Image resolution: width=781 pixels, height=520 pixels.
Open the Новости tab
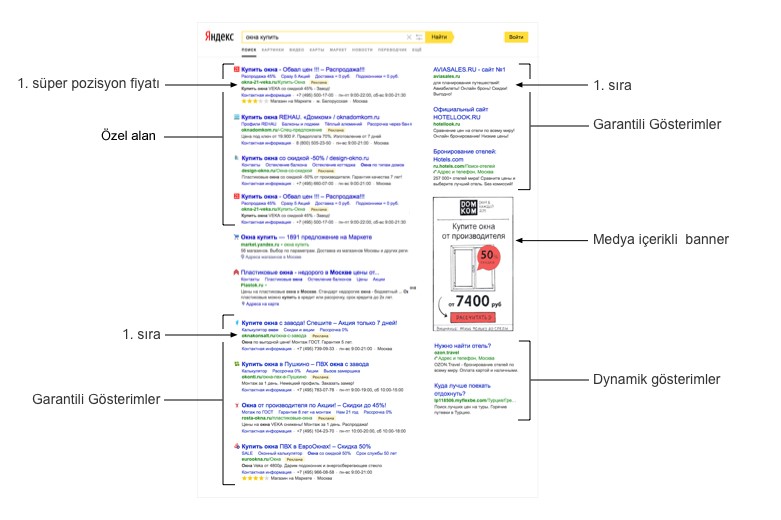point(362,50)
